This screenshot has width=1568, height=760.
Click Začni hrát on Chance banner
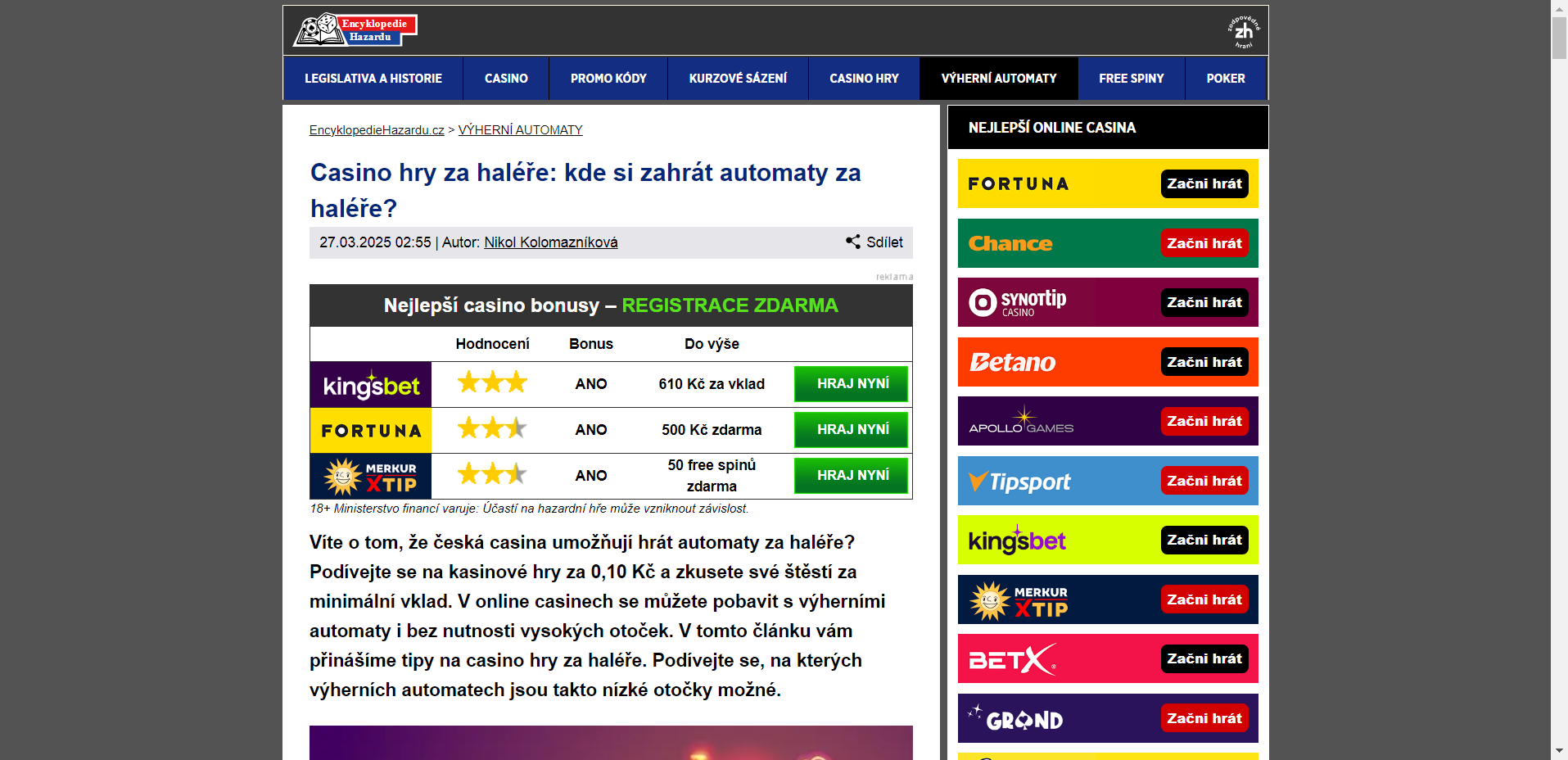(1204, 243)
